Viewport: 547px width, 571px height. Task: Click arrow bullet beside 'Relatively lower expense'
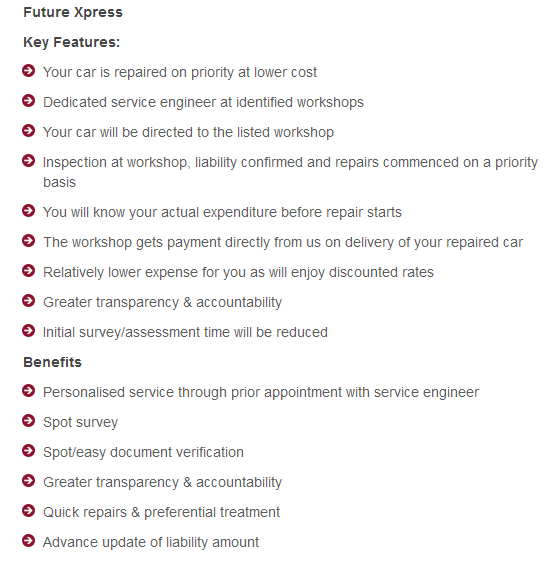(28, 271)
